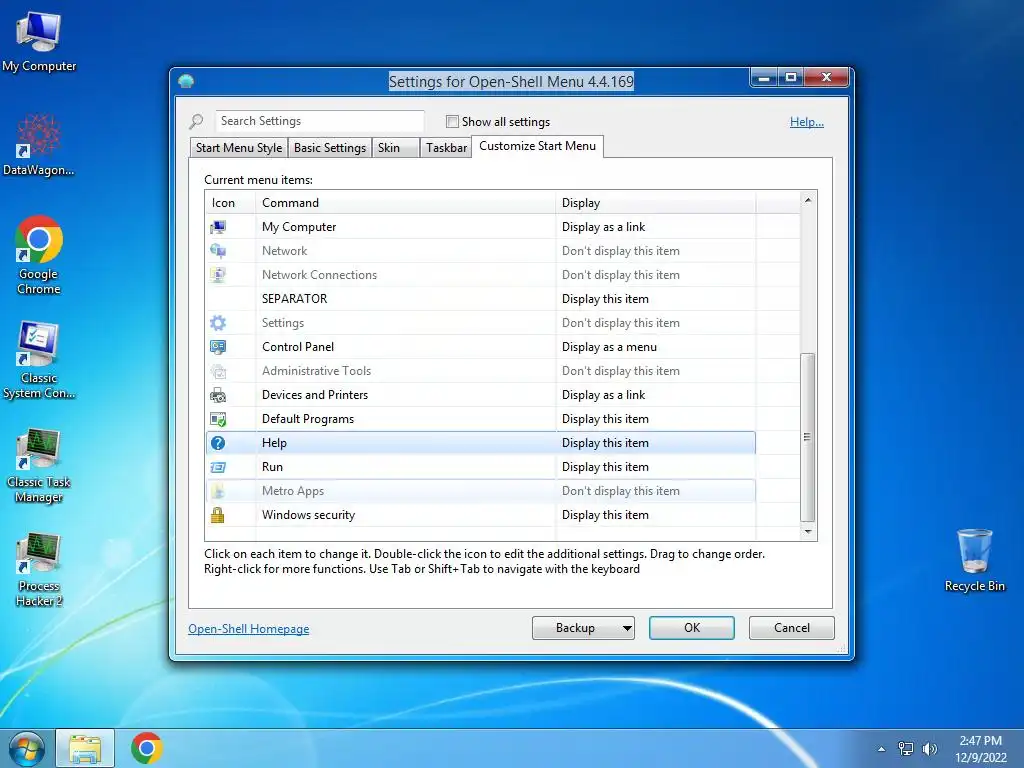Open the Backup dropdown arrow
The image size is (1024, 768).
click(627, 628)
